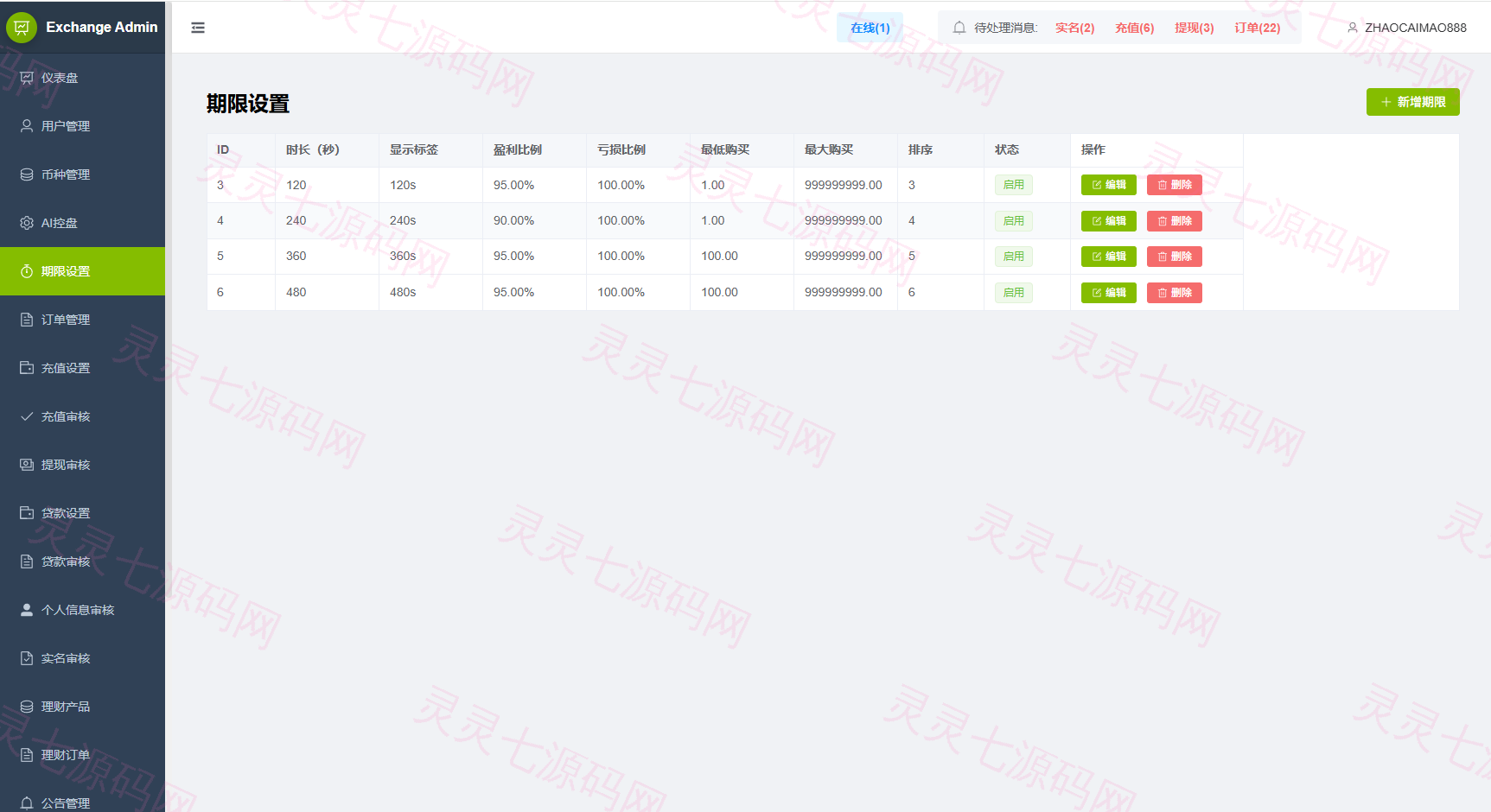
Task: Open 贷款审核 in sidebar
Action: tap(82, 561)
